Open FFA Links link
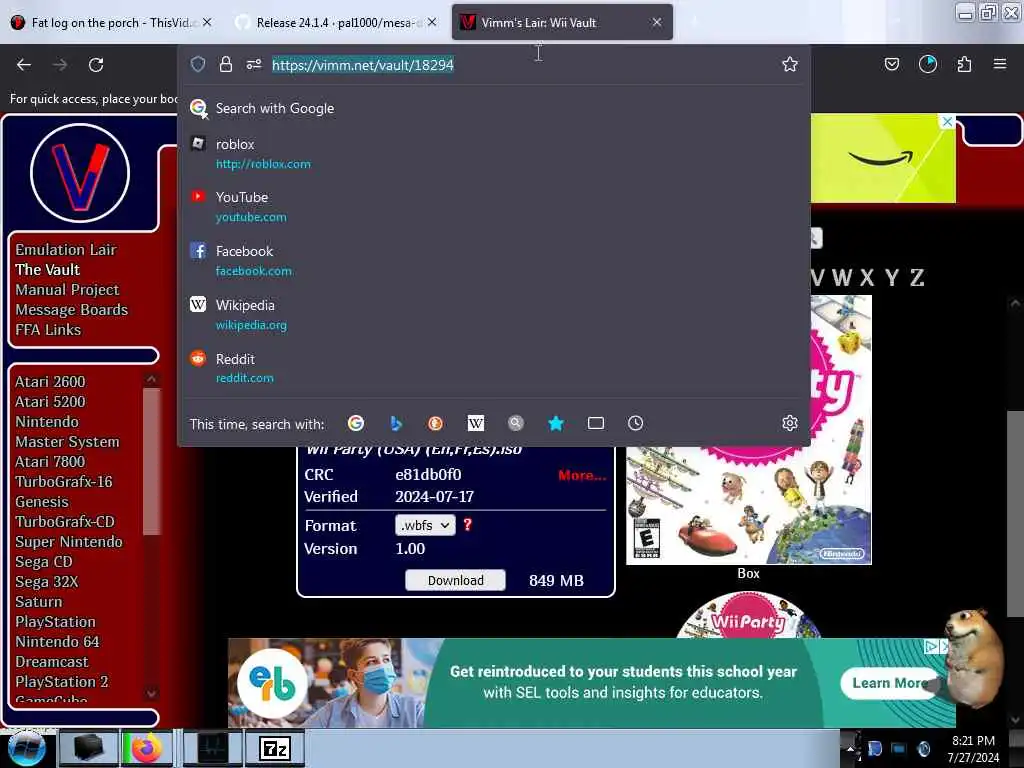The height and width of the screenshot is (768, 1024). click(x=48, y=330)
